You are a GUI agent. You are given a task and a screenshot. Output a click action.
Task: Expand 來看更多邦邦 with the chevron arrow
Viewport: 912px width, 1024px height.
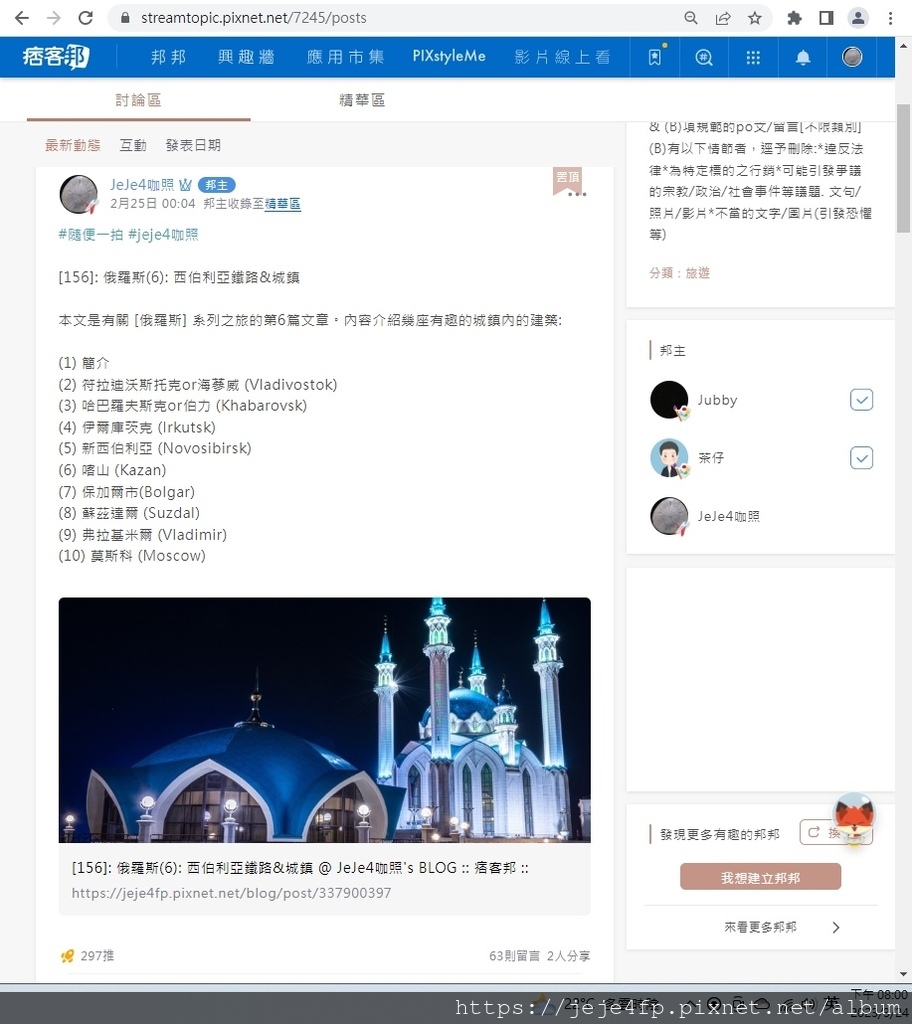pyautogui.click(x=836, y=927)
